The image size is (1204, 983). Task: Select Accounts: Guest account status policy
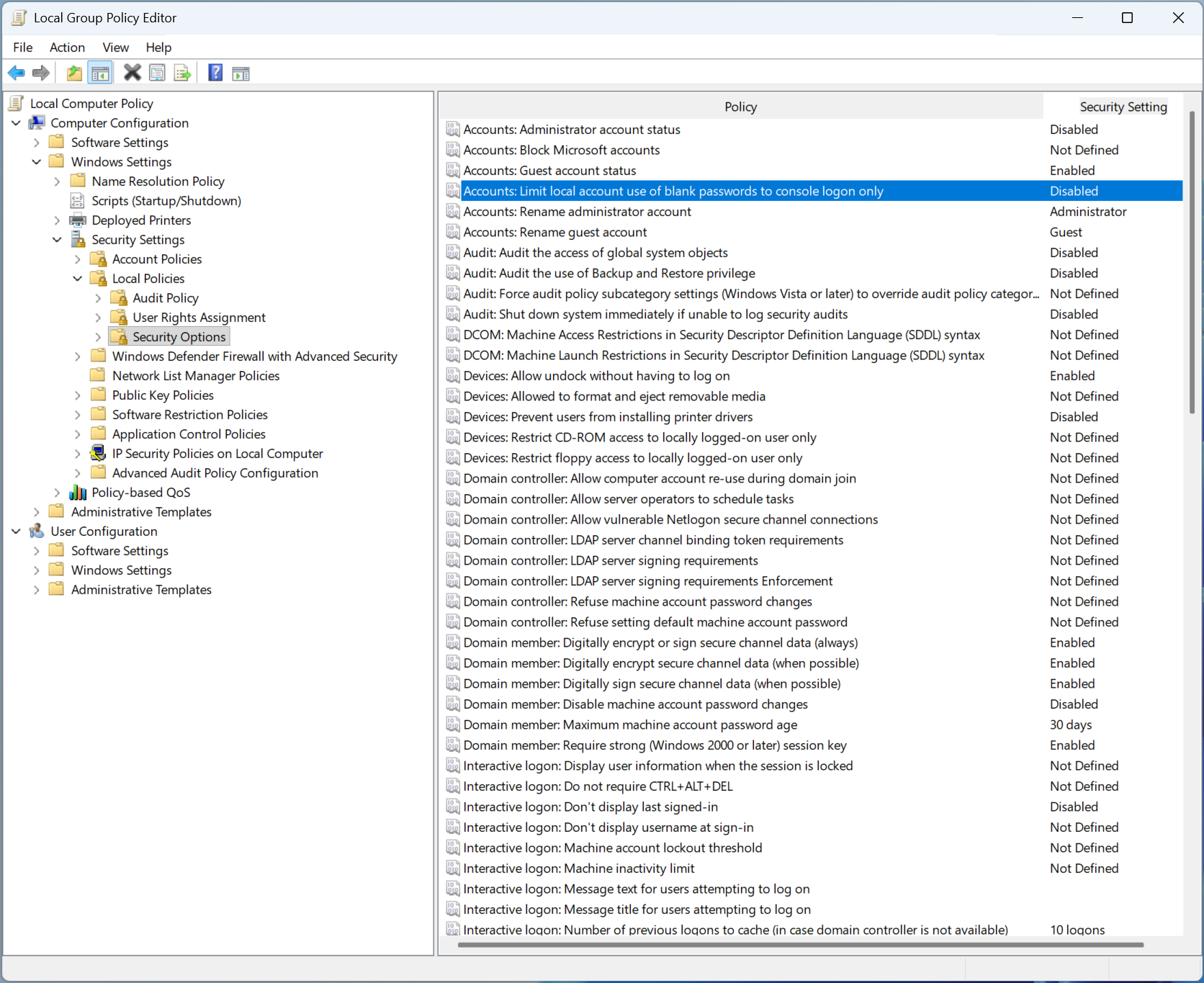click(549, 171)
